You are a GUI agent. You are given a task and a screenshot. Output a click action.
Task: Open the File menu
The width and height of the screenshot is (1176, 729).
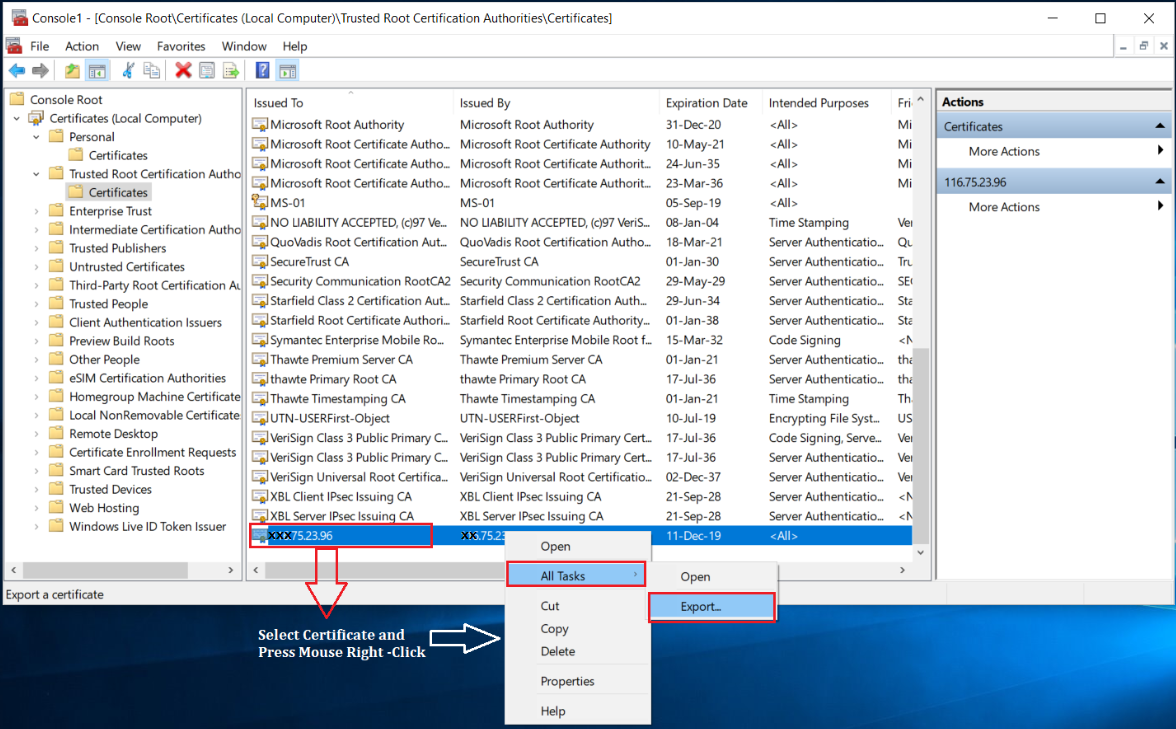click(x=40, y=46)
